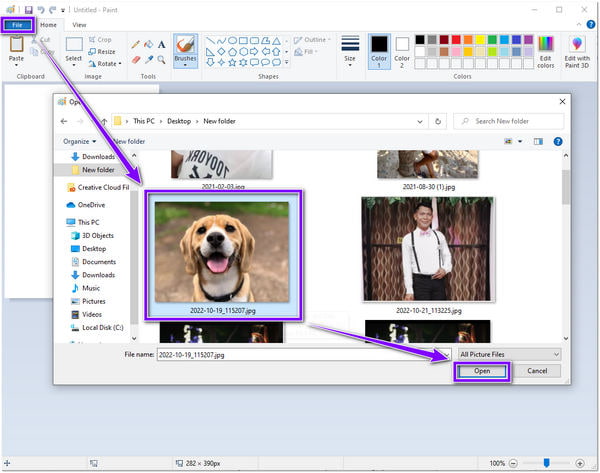This screenshot has height=473, width=600.
Task: Expand the Shapes gallery more arrow
Action: pyautogui.click(x=287, y=62)
